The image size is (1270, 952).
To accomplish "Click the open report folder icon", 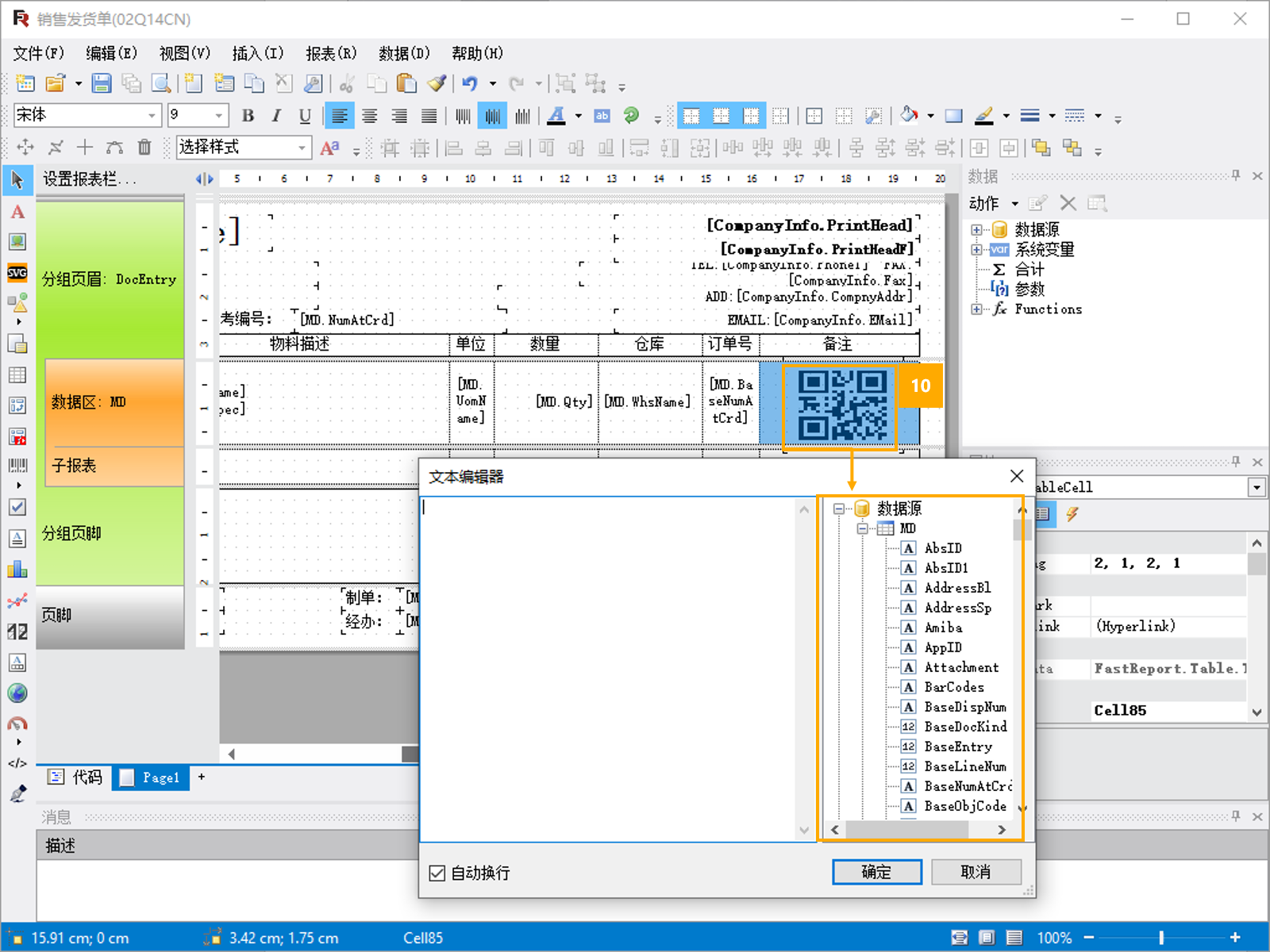I will (55, 83).
